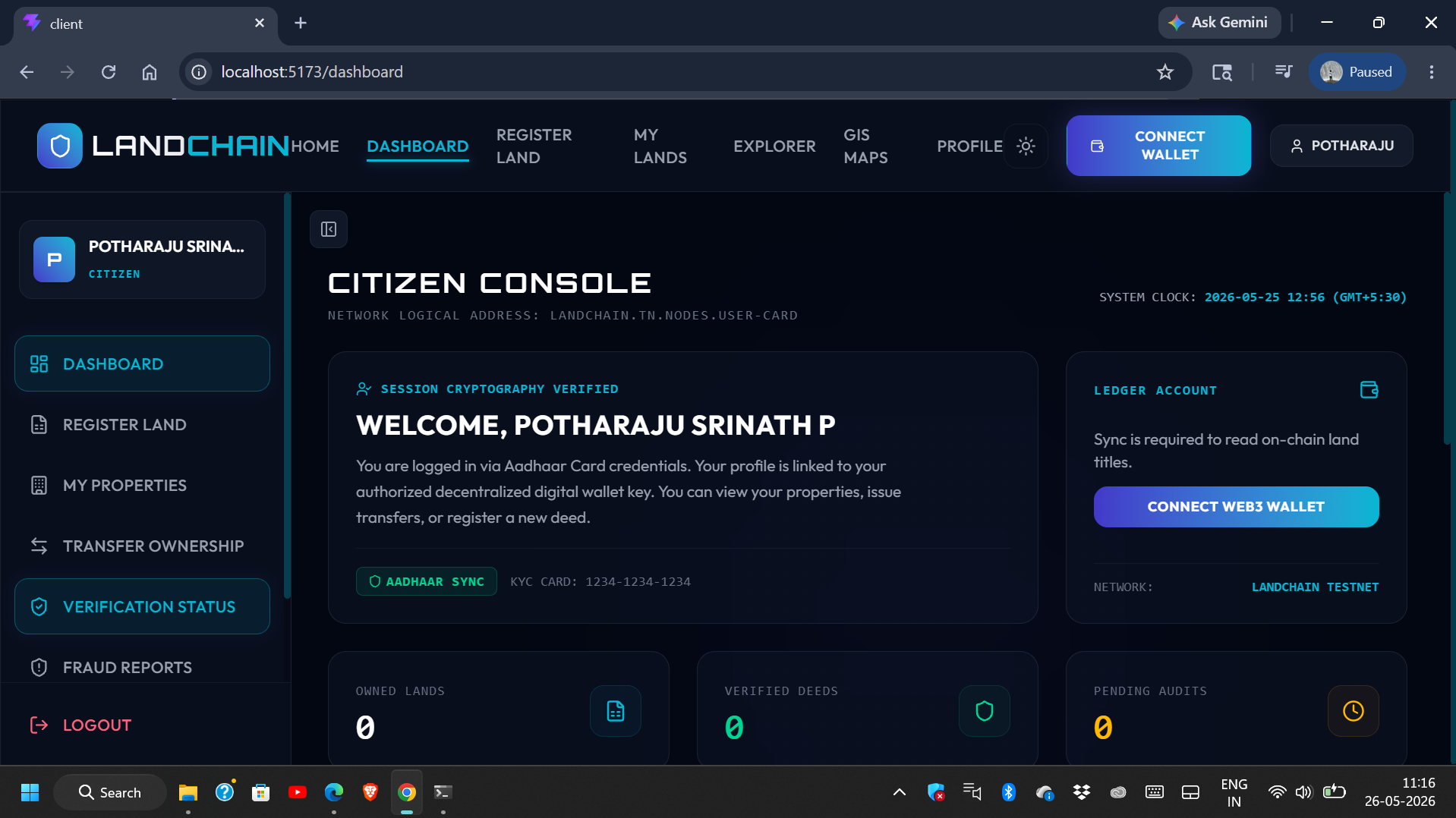Open the EXPLORER nav item
Viewport: 1456px width, 818px height.
click(774, 146)
